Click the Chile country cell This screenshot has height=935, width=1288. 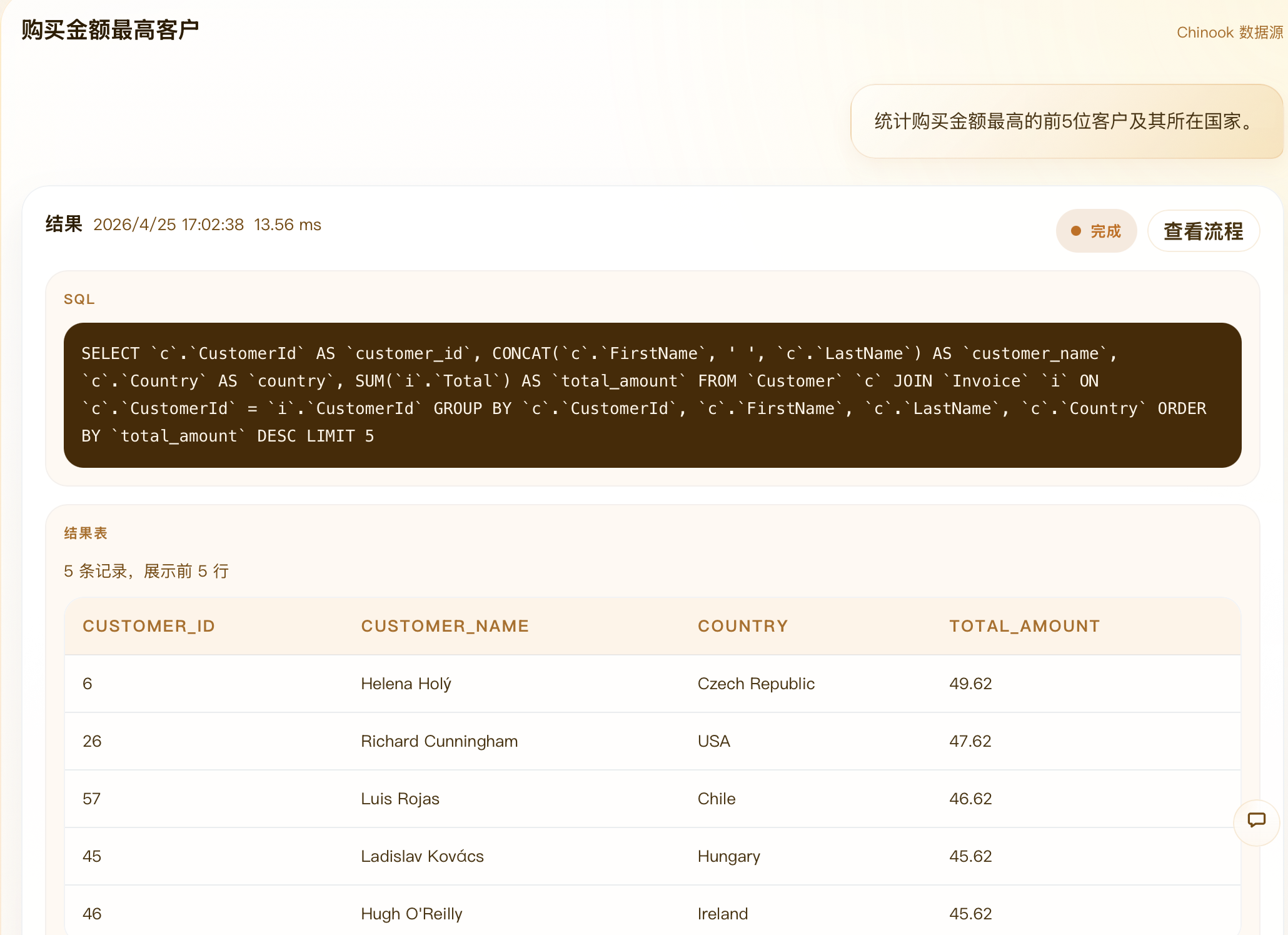(x=717, y=799)
